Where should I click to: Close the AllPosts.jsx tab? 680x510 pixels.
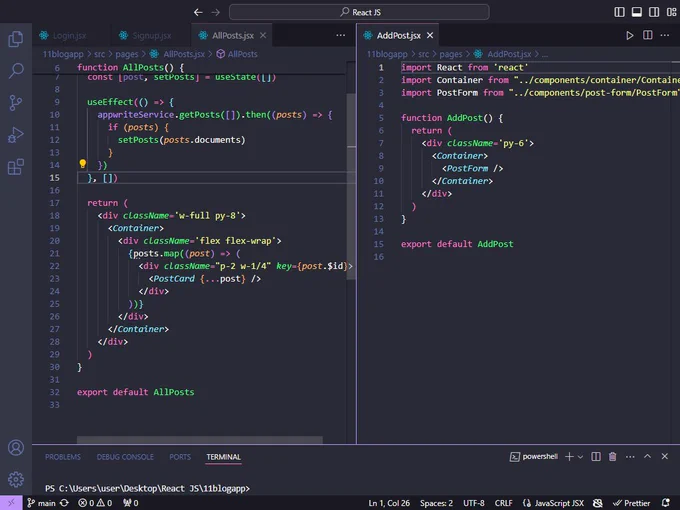263,36
